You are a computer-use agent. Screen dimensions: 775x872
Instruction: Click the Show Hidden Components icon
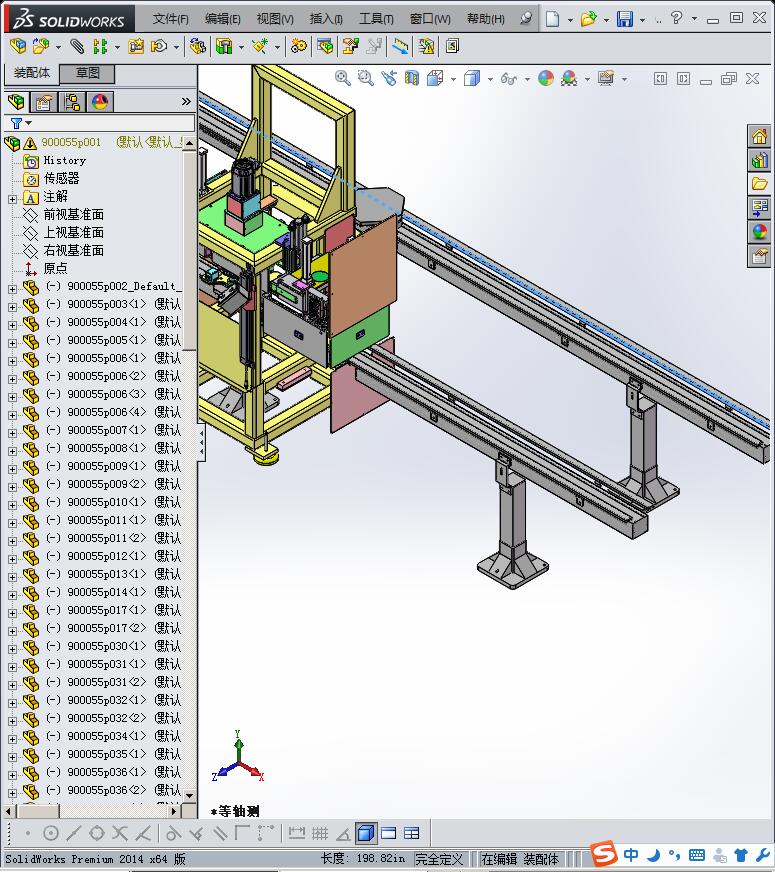click(x=198, y=46)
